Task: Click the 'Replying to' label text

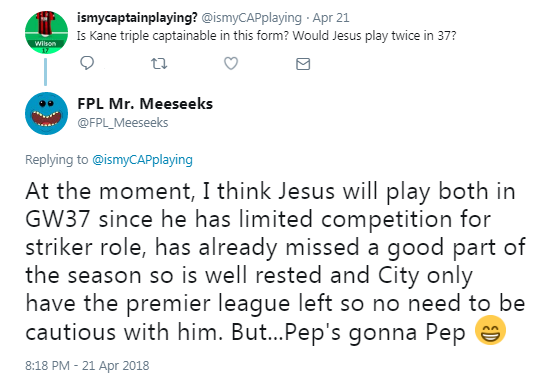Action: [57, 160]
